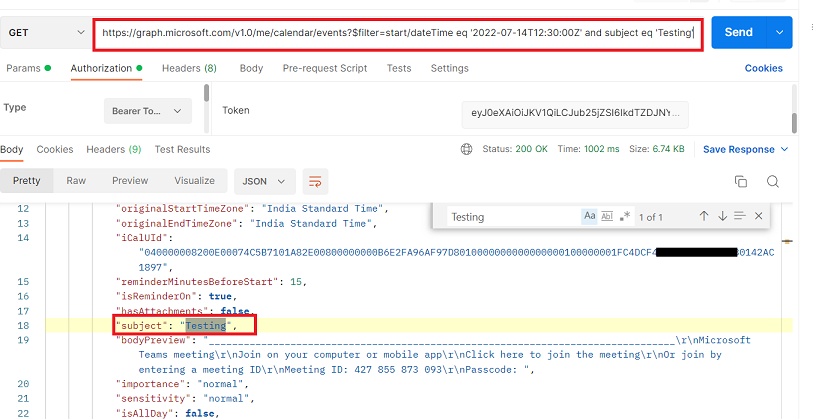Click the Status: 200 OK text
813x419 pixels.
point(514,149)
